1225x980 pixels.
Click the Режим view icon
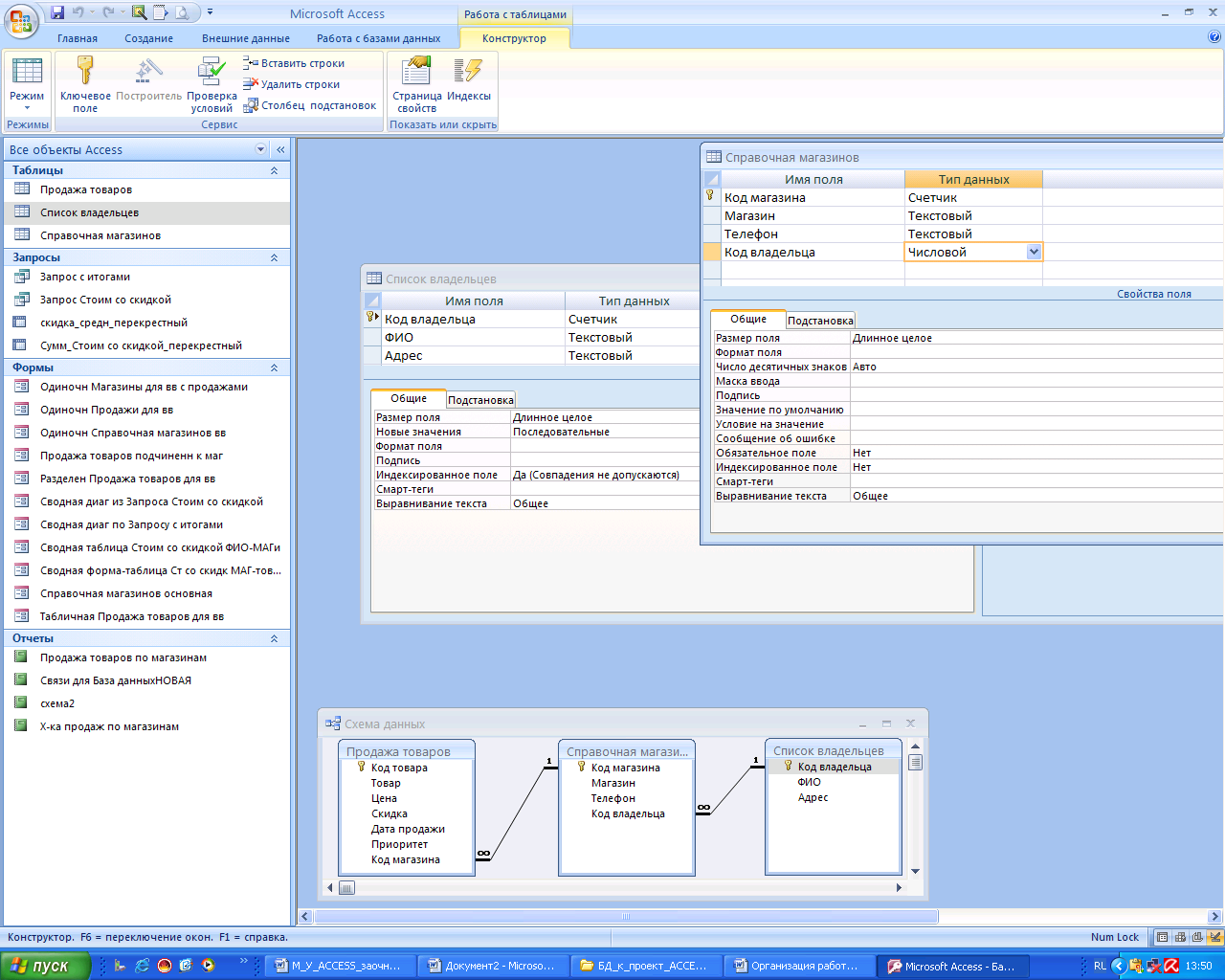point(27,84)
